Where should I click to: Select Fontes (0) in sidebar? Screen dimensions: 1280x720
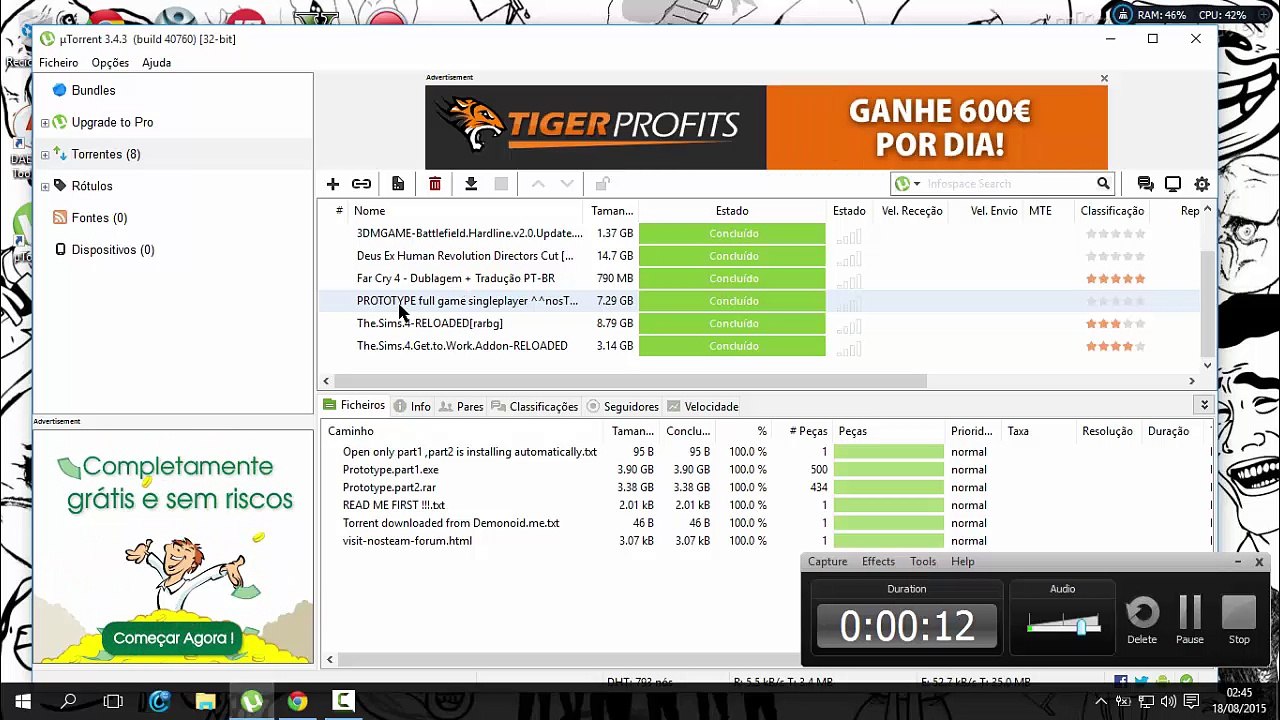click(99, 218)
